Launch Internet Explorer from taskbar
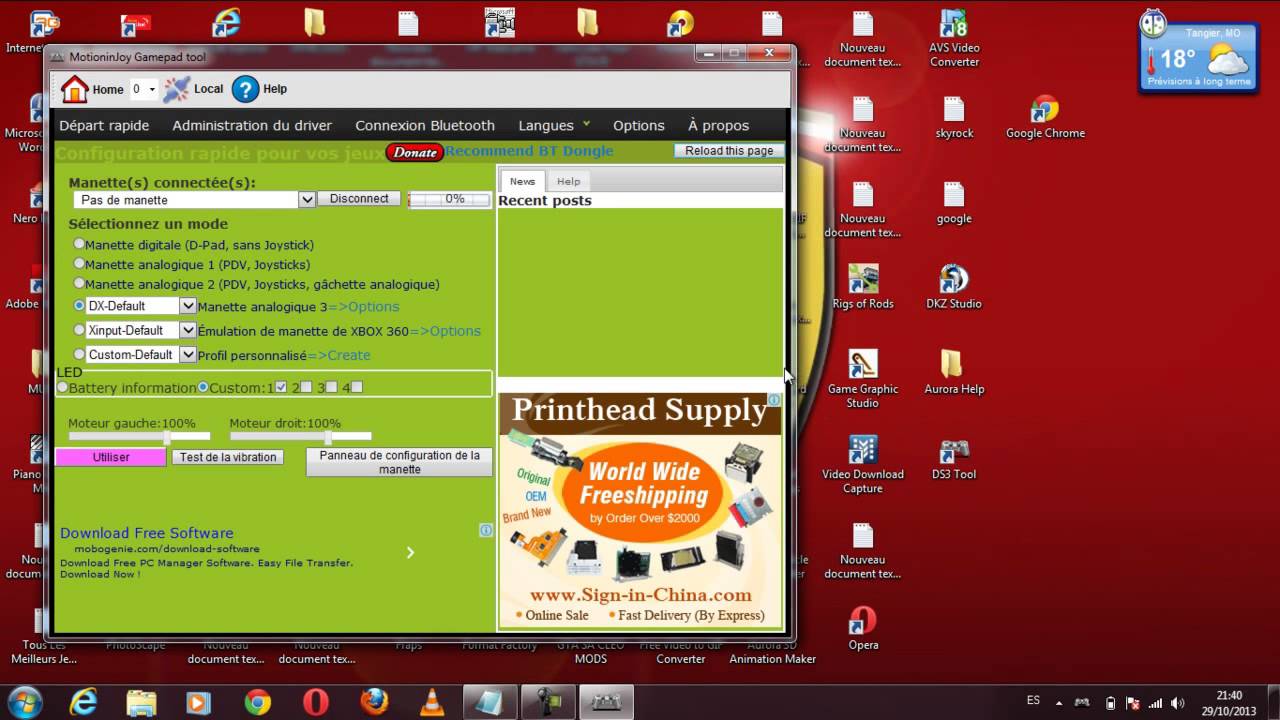 tap(83, 702)
